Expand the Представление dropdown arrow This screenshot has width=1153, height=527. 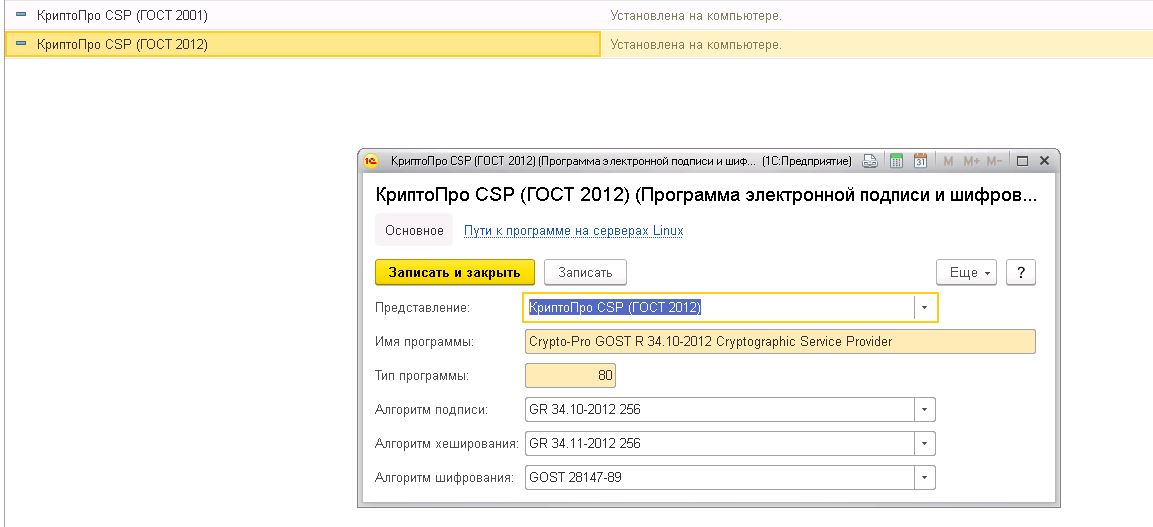(925, 308)
